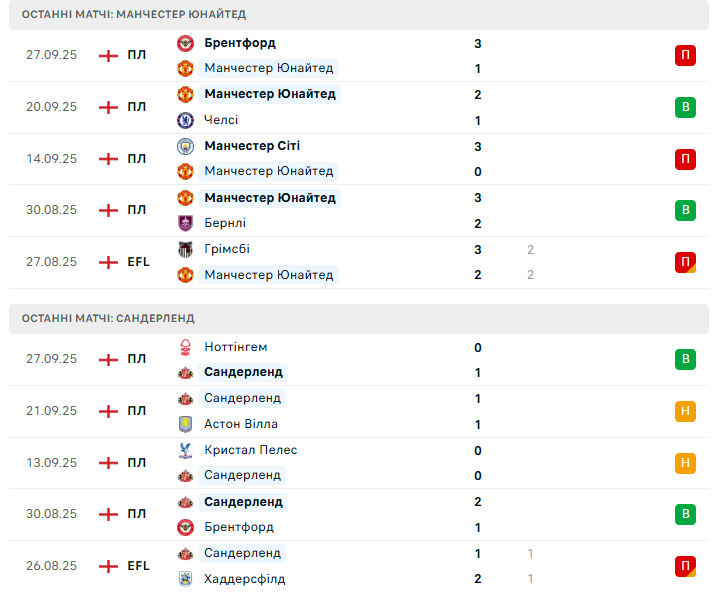716x595 pixels.
Task: Click the Crystal Palace crest icon
Action: tap(185, 450)
